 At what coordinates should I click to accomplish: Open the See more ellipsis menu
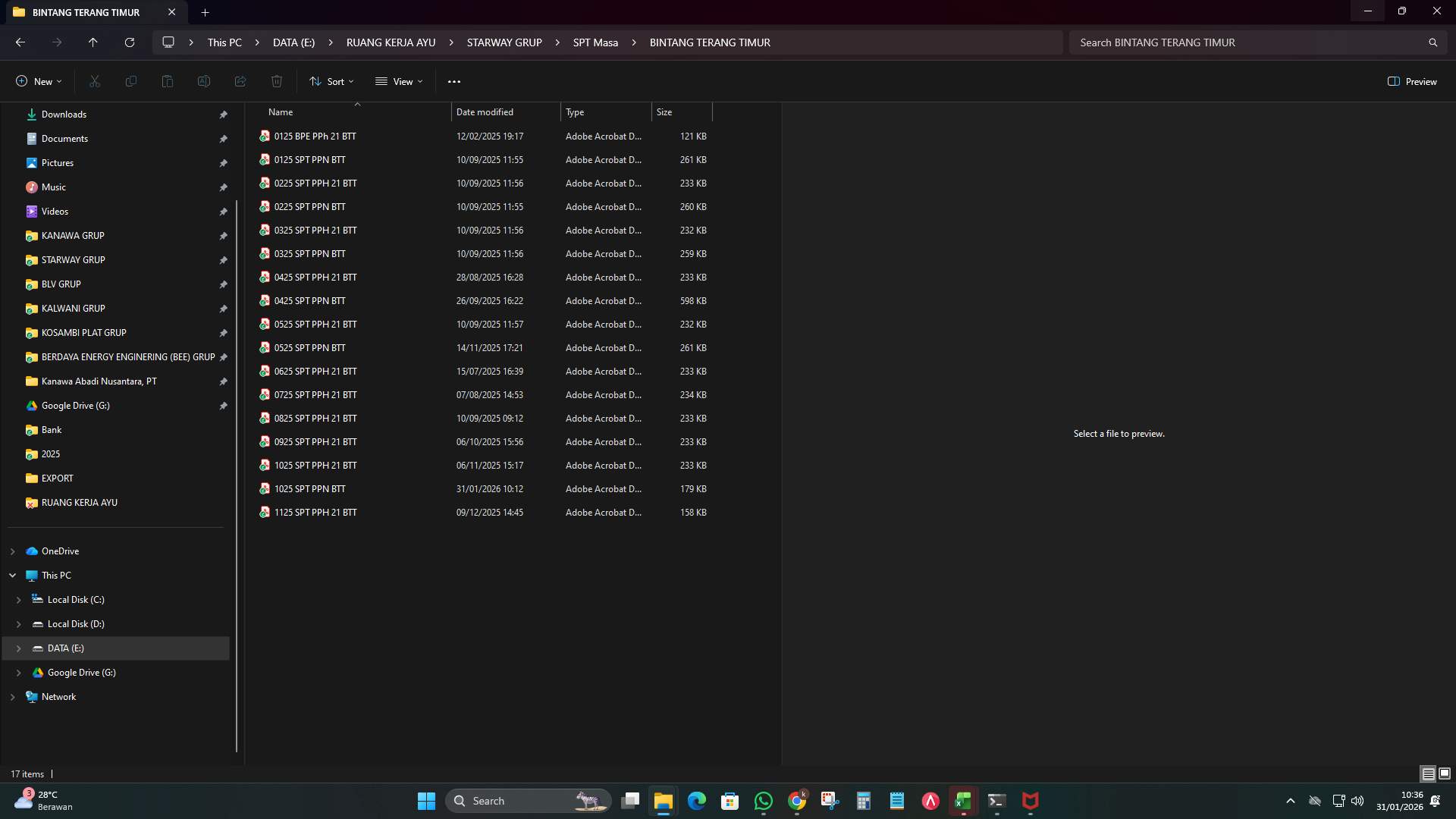(454, 81)
